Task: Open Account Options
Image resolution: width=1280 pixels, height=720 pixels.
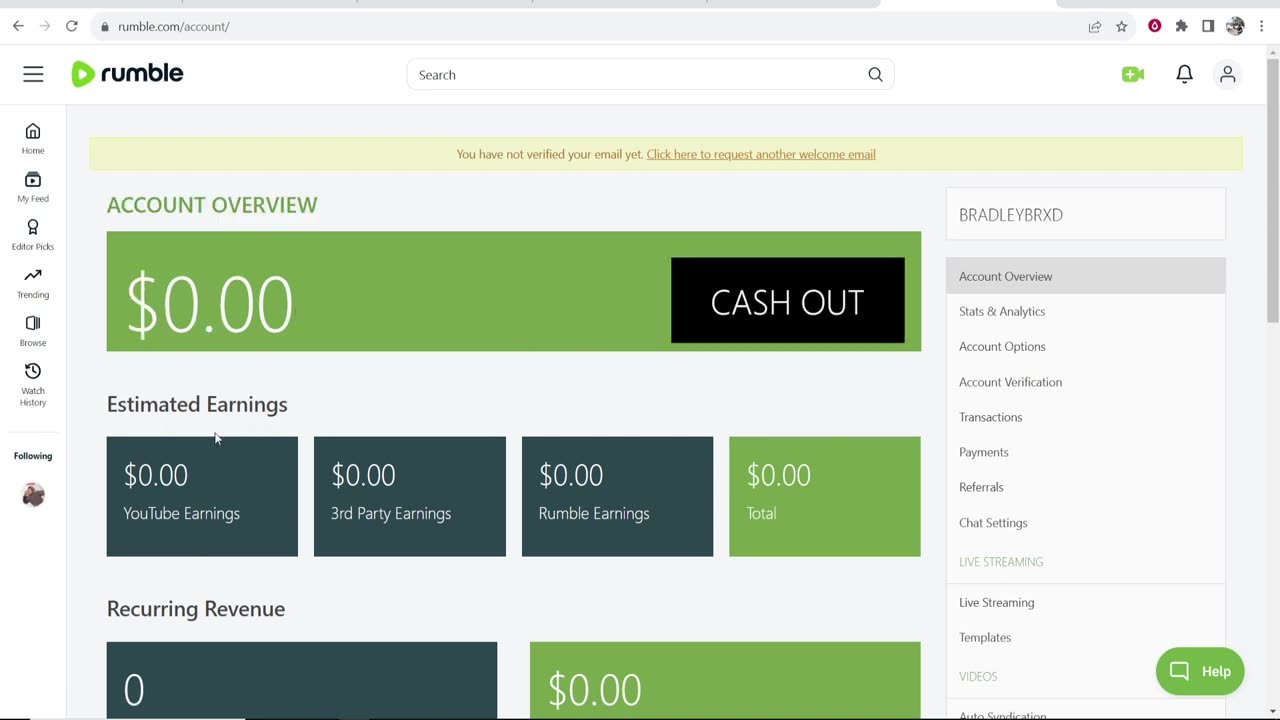Action: pyautogui.click(x=1086, y=346)
